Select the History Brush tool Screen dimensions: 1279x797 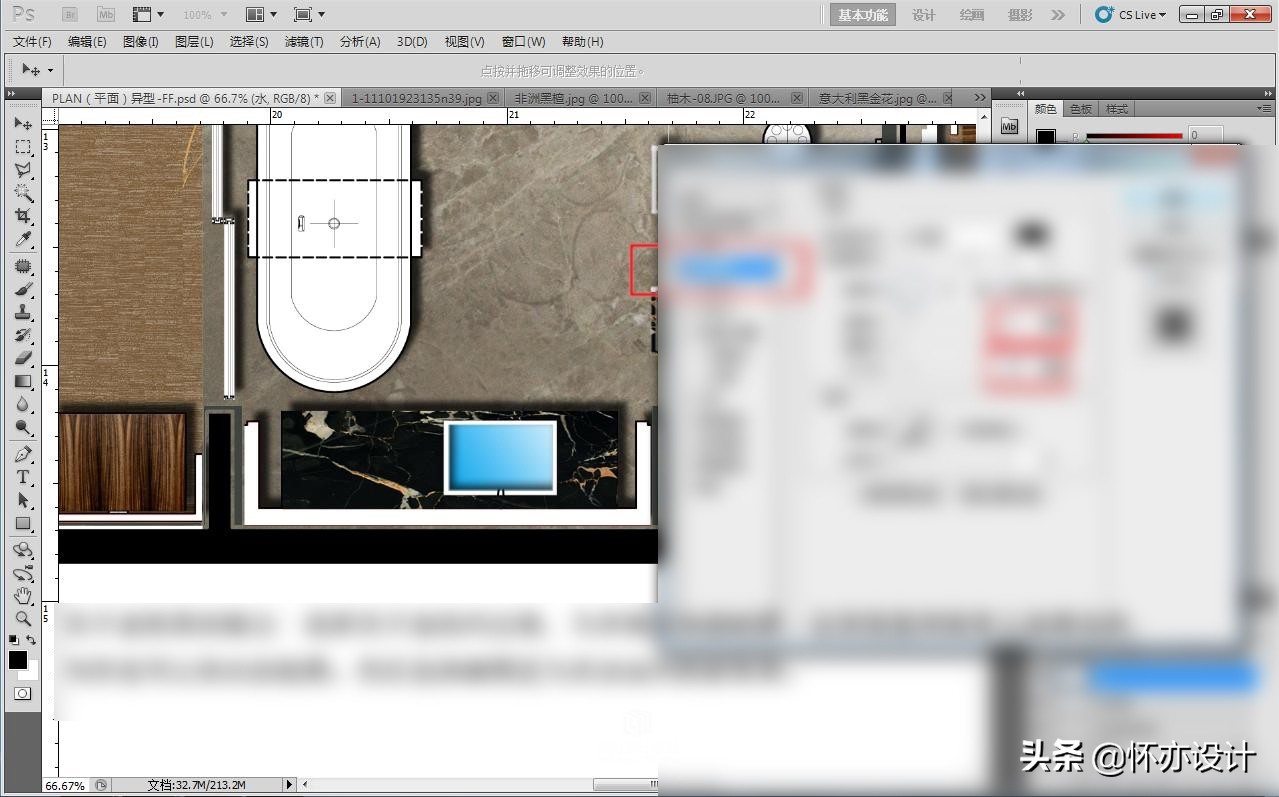click(x=23, y=336)
